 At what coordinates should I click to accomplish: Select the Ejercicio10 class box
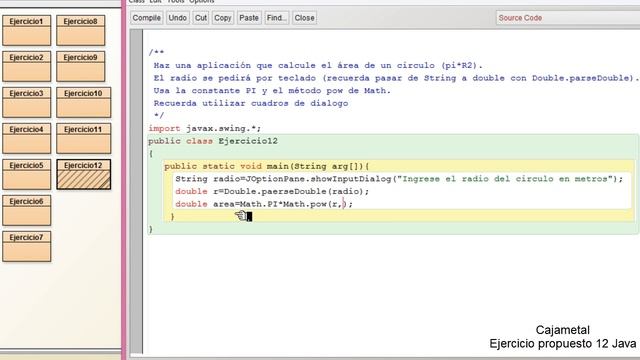point(84,102)
